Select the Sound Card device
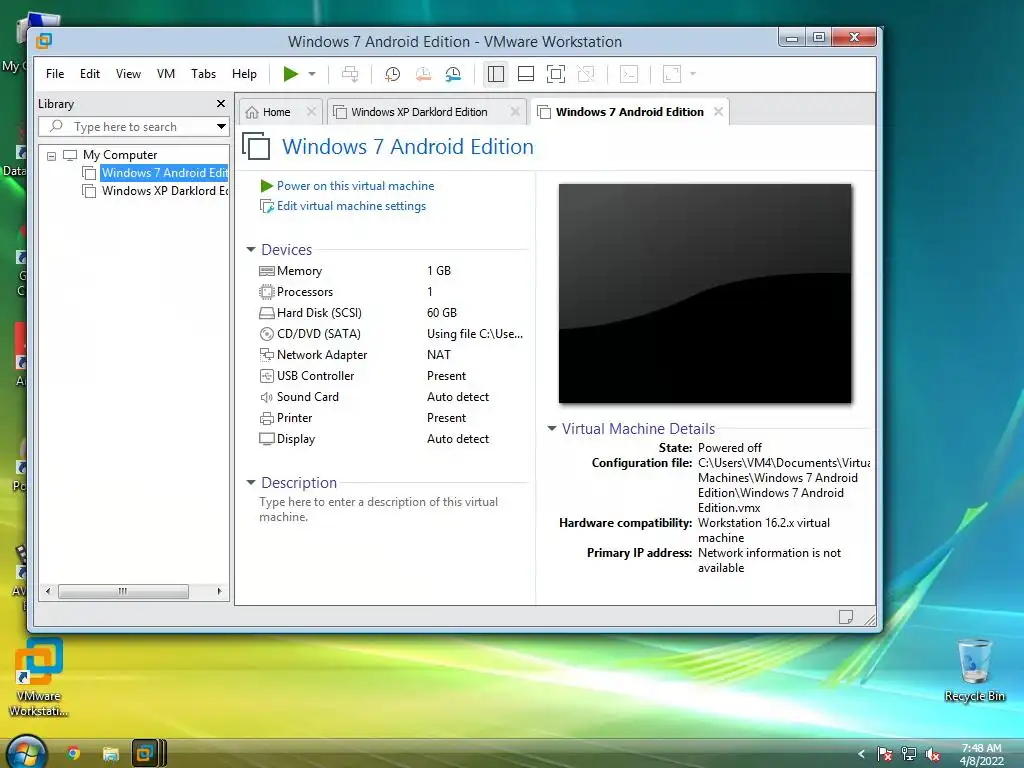1024x768 pixels. pos(391,397)
